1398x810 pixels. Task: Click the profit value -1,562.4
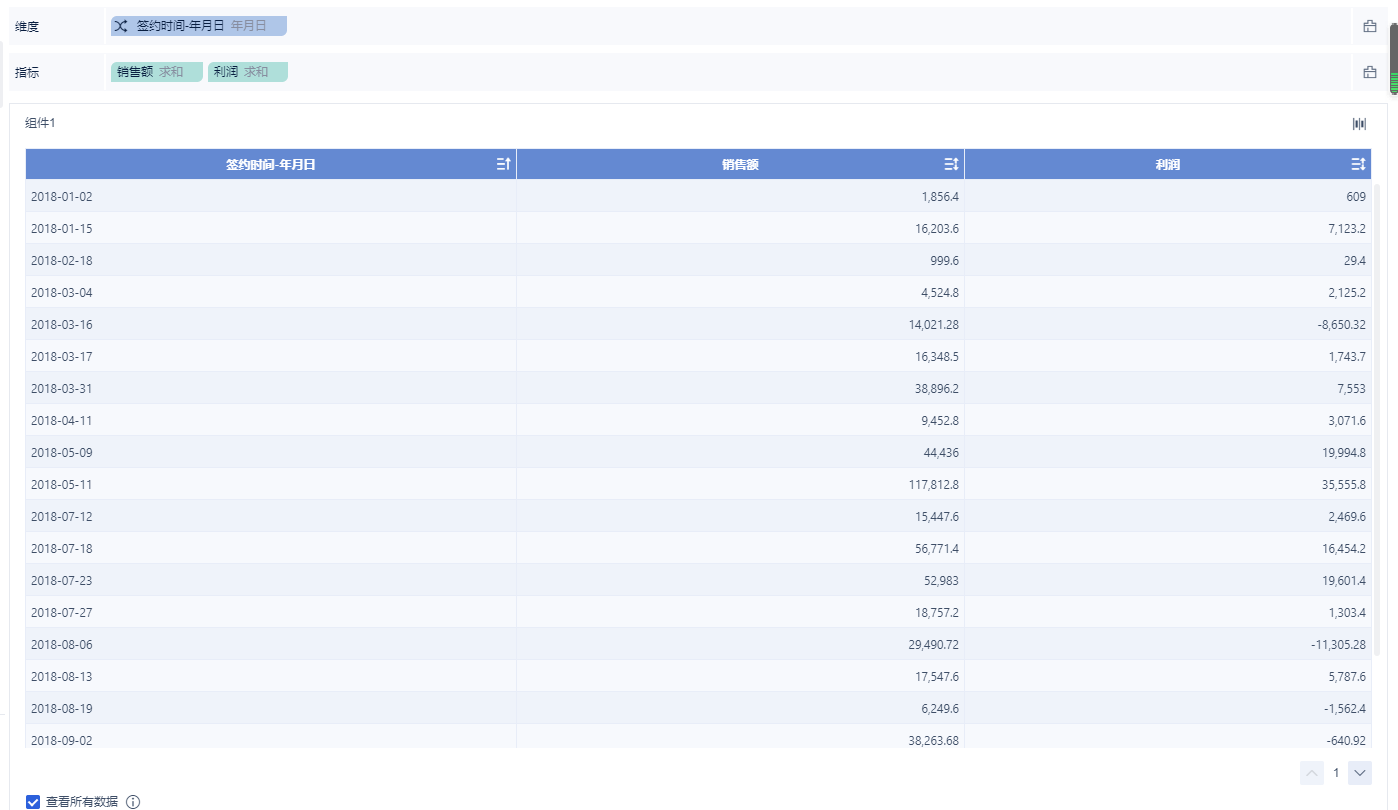1345,708
